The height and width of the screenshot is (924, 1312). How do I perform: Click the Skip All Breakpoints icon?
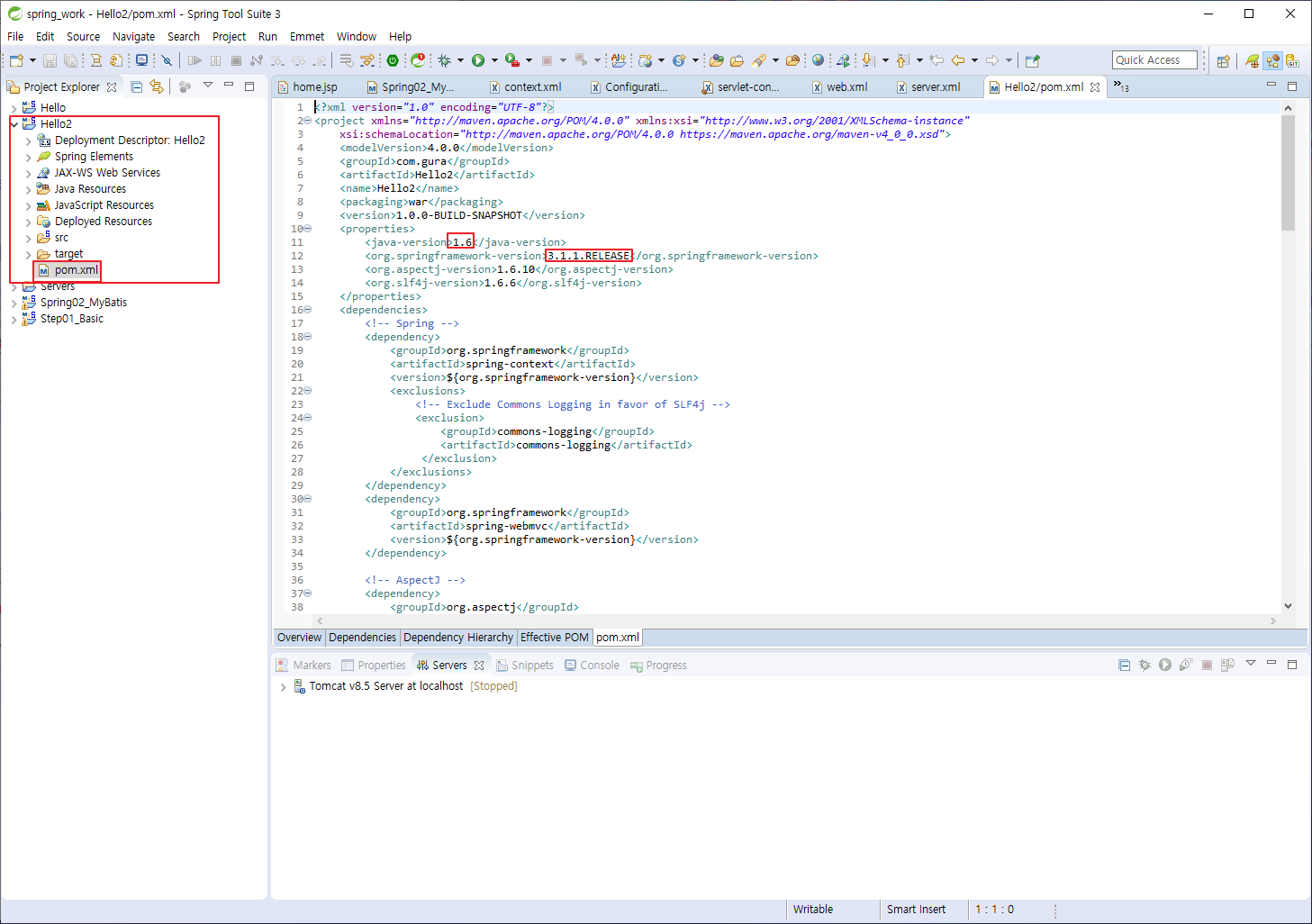167,60
